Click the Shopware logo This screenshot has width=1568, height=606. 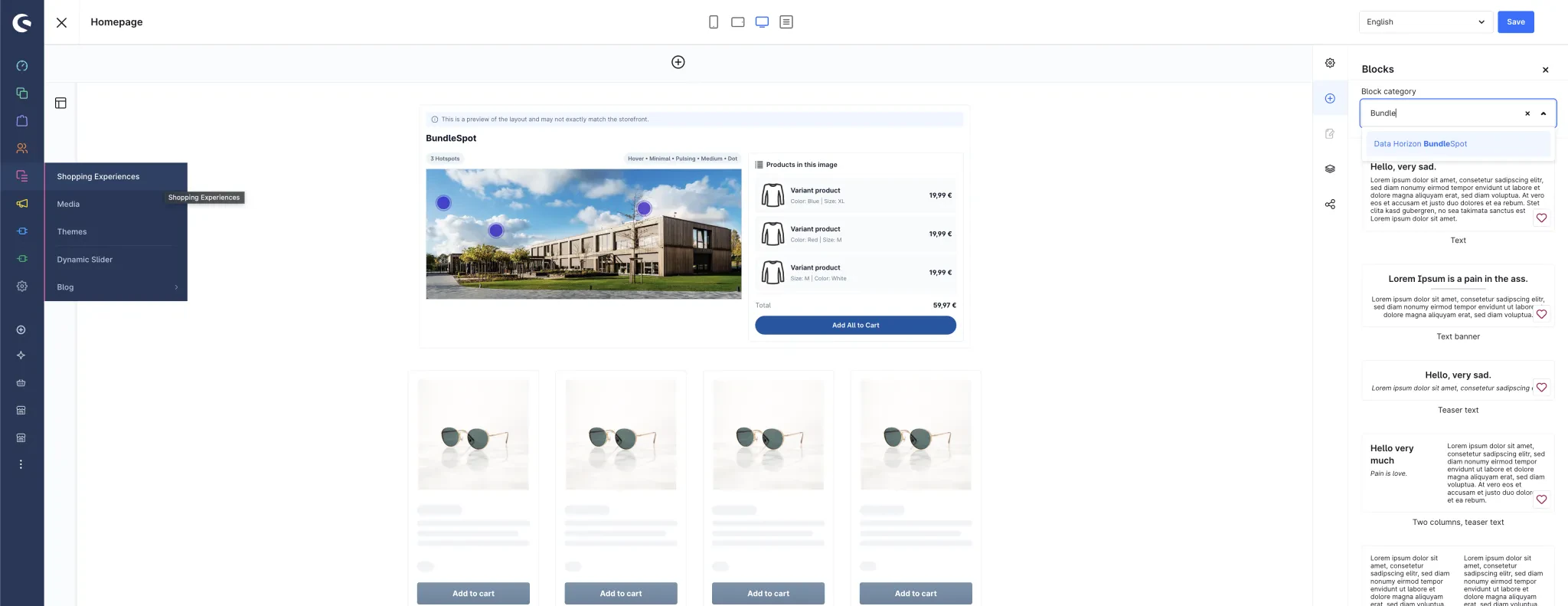[22, 23]
